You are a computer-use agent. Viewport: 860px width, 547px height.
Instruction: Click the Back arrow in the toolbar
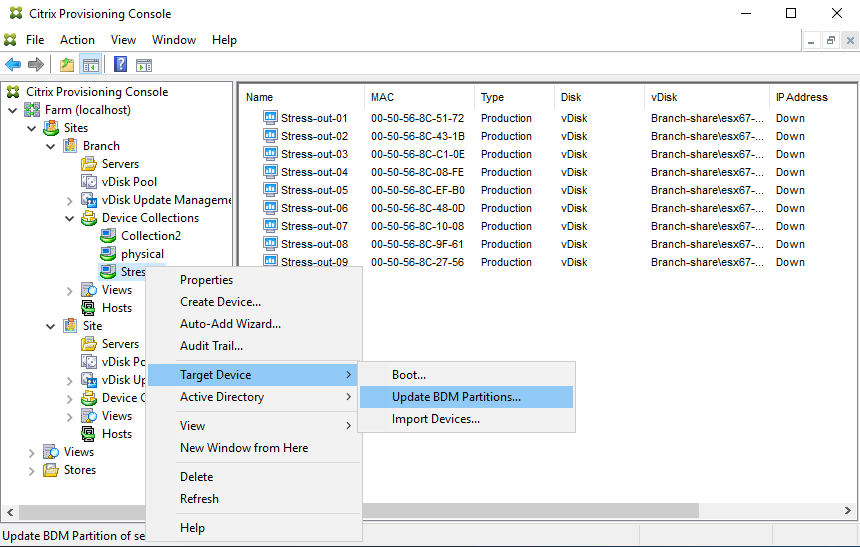click(x=13, y=65)
